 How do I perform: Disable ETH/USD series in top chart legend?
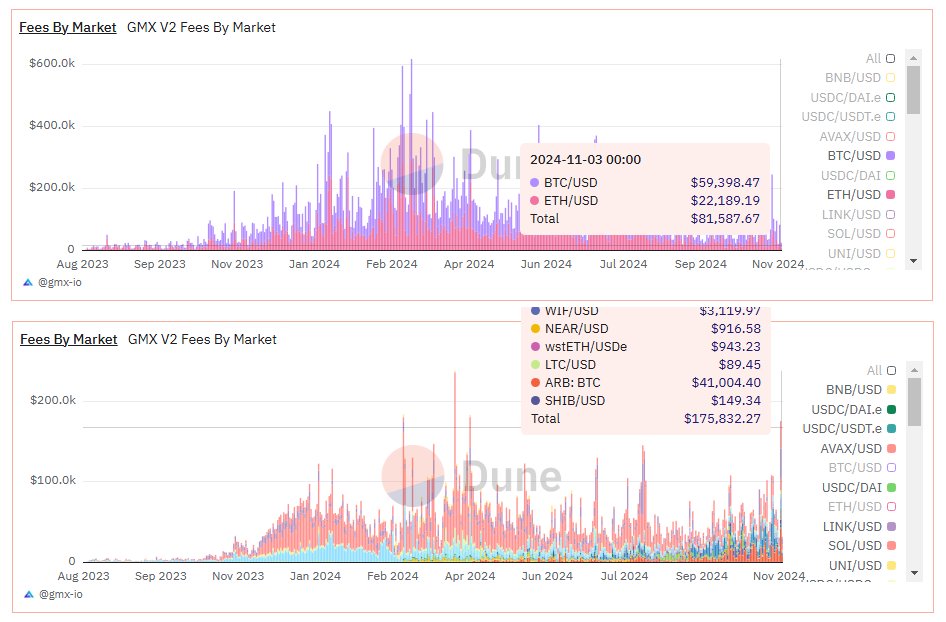click(x=861, y=195)
